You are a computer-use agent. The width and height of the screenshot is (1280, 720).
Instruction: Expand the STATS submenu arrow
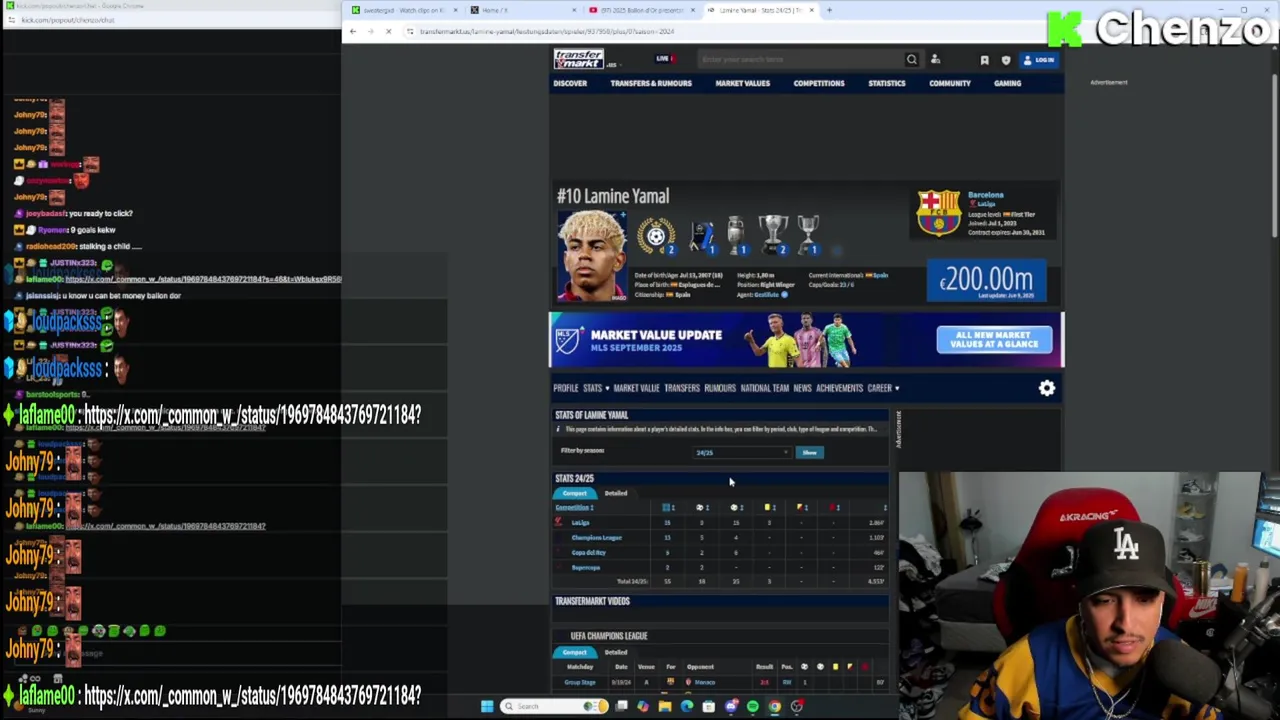pyautogui.click(x=607, y=389)
